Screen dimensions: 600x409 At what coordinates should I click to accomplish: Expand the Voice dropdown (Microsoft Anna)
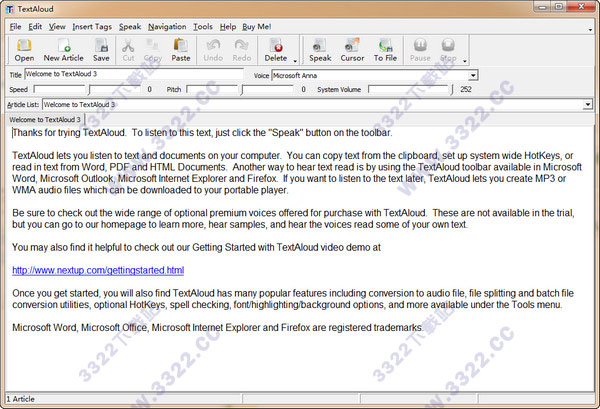click(x=473, y=75)
